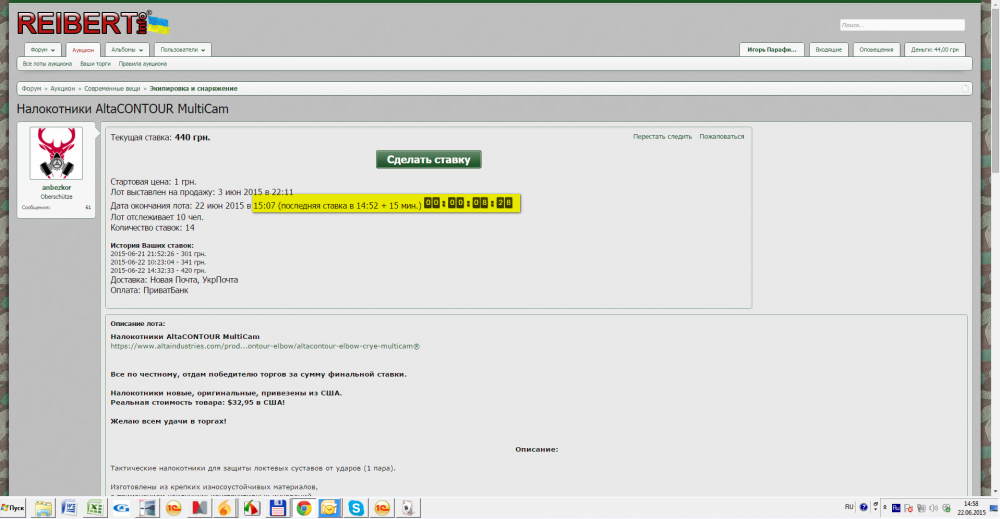Click the Перестать следить link
1000x519 pixels.
(662, 136)
